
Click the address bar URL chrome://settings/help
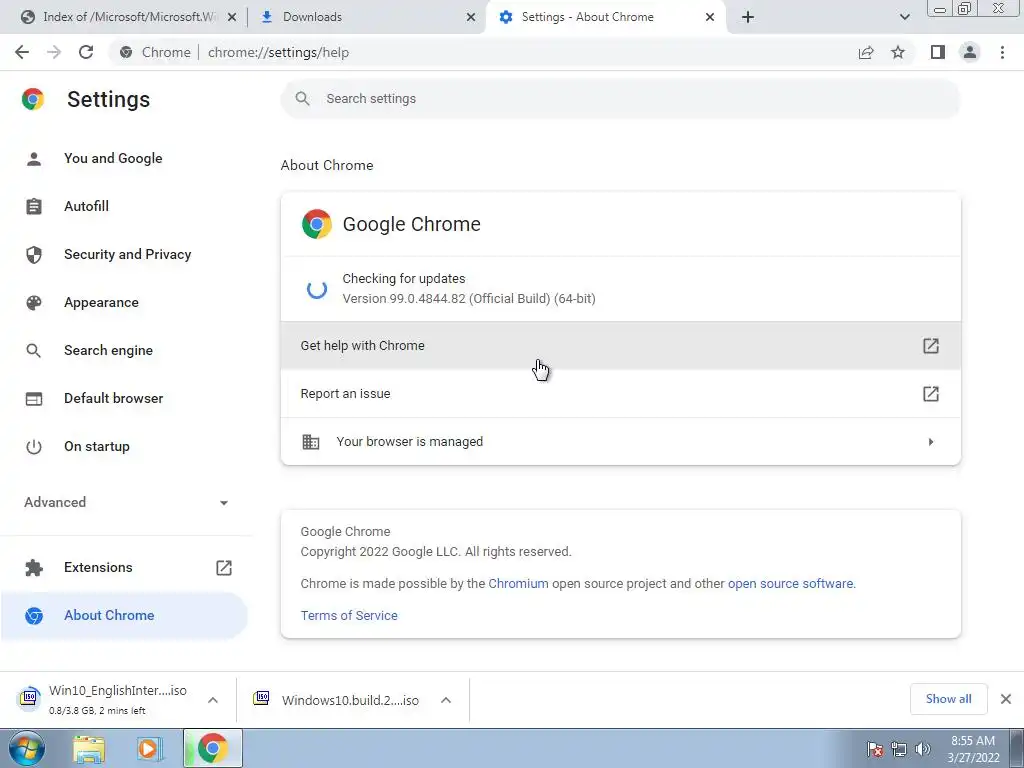(278, 52)
